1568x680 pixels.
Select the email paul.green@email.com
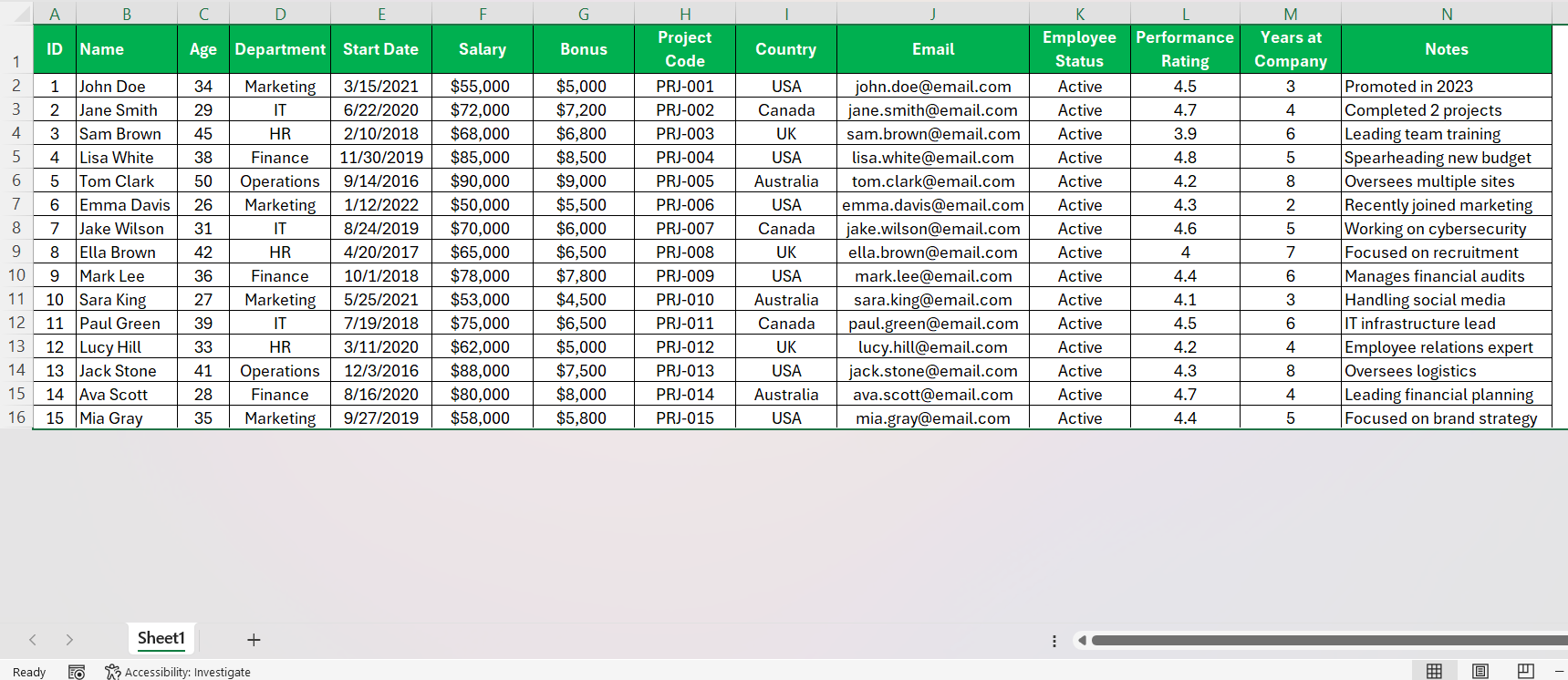pyautogui.click(x=933, y=324)
